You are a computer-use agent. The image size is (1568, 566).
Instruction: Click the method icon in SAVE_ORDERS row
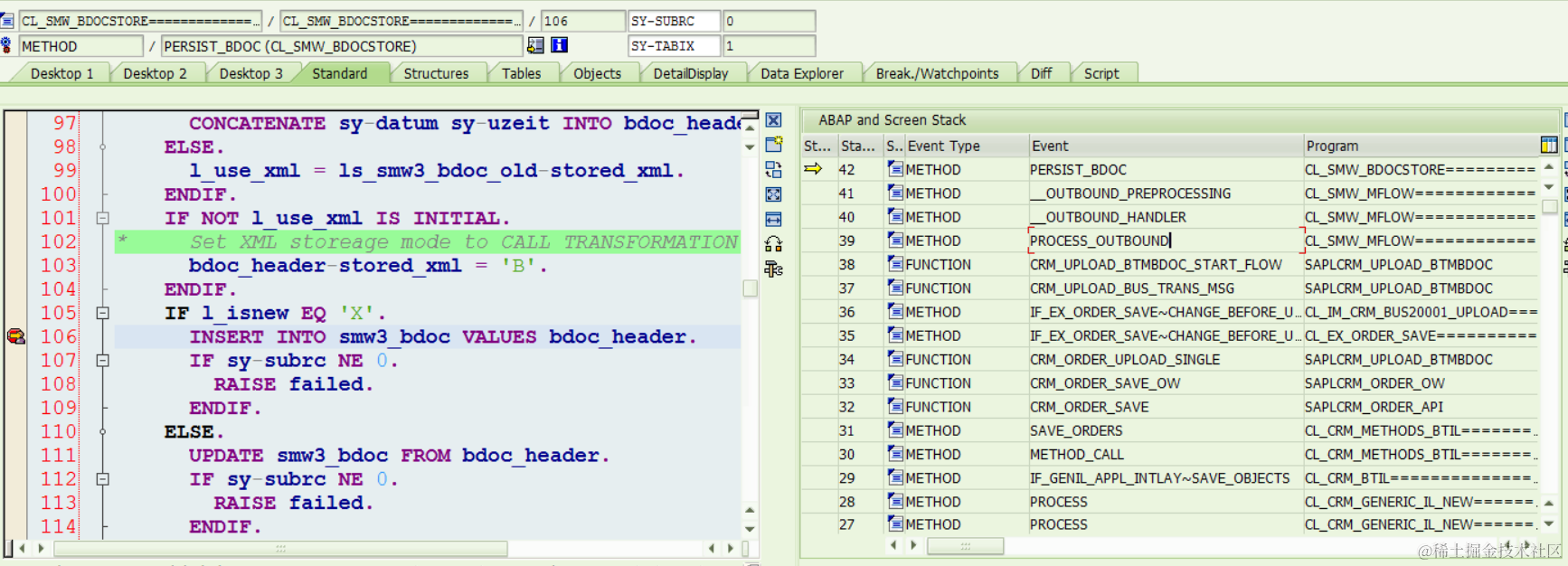pos(895,430)
